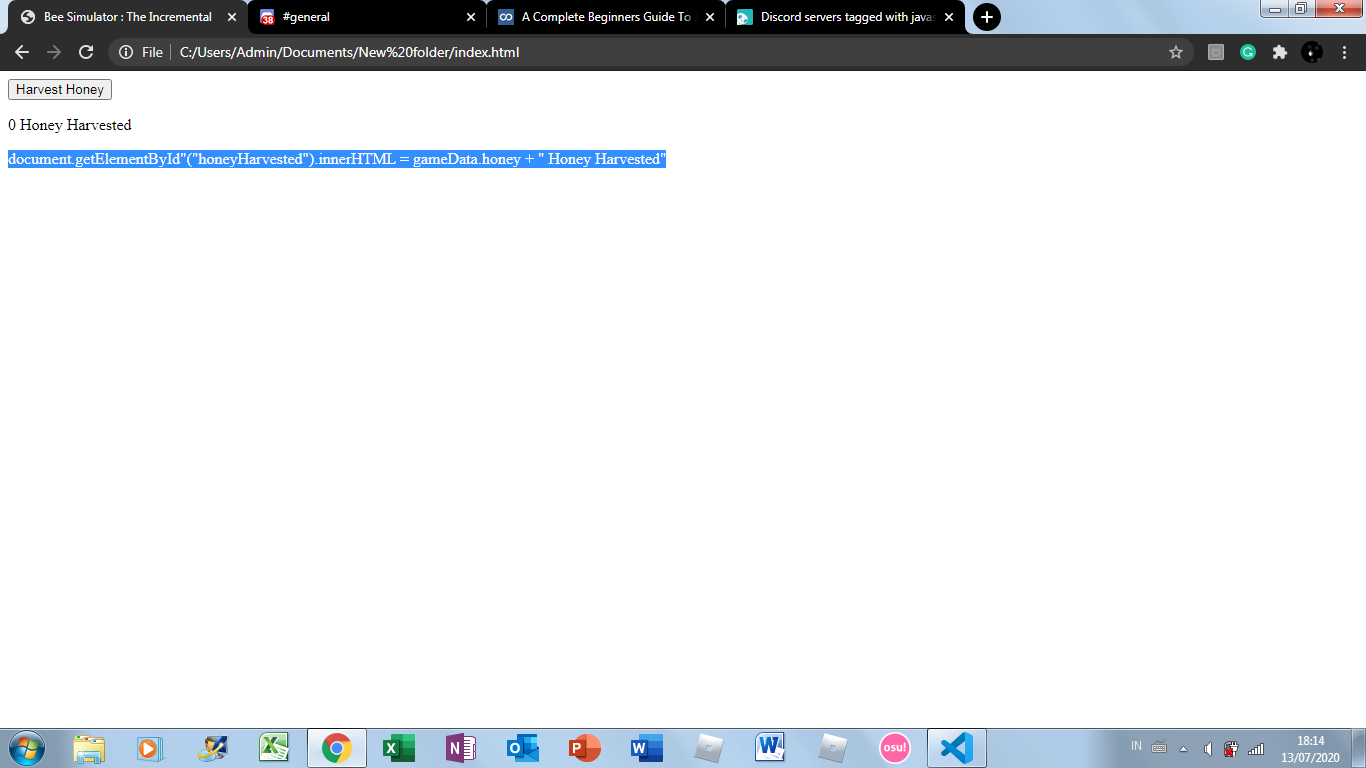The image size is (1366, 768).
Task: Open the gray tilted-square icon beside osu!
Action: click(833, 748)
